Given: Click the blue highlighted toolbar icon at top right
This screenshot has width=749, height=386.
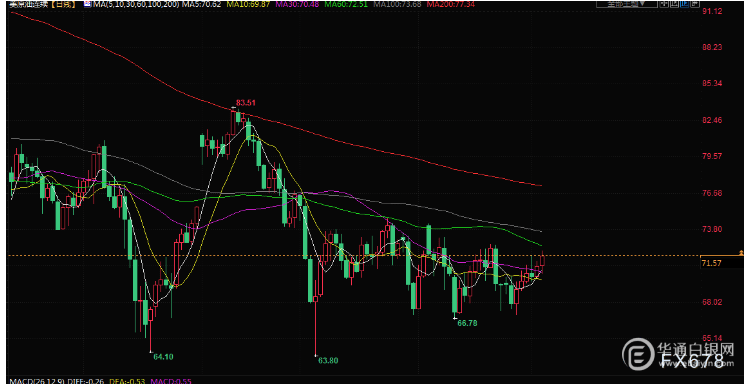Looking at the screenshot, I should click(x=685, y=4).
